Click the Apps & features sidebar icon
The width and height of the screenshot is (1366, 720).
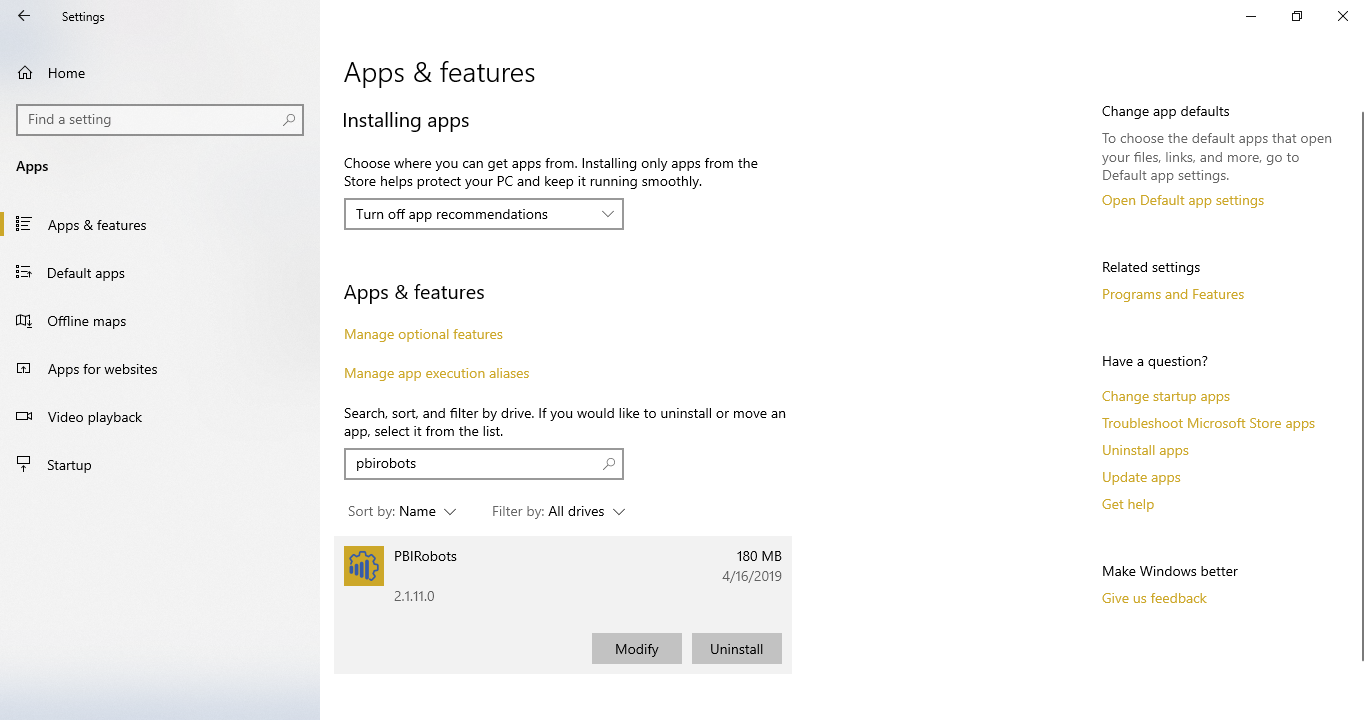(24, 224)
